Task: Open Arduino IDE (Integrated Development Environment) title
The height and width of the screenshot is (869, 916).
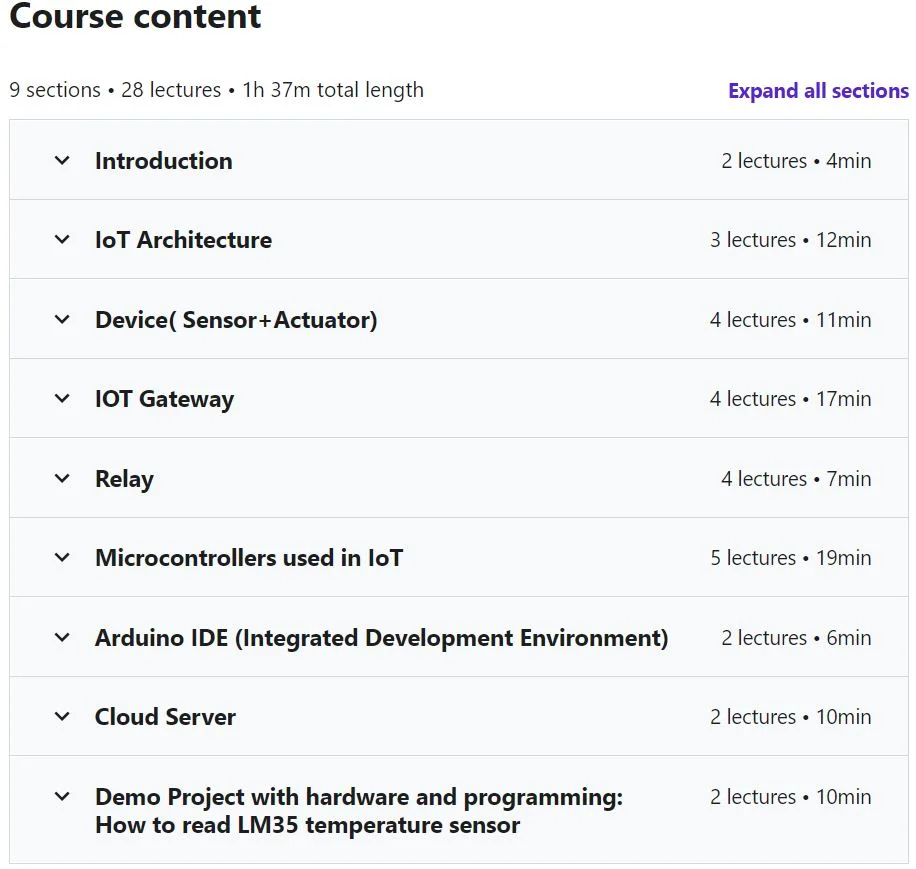Action: 381,638
